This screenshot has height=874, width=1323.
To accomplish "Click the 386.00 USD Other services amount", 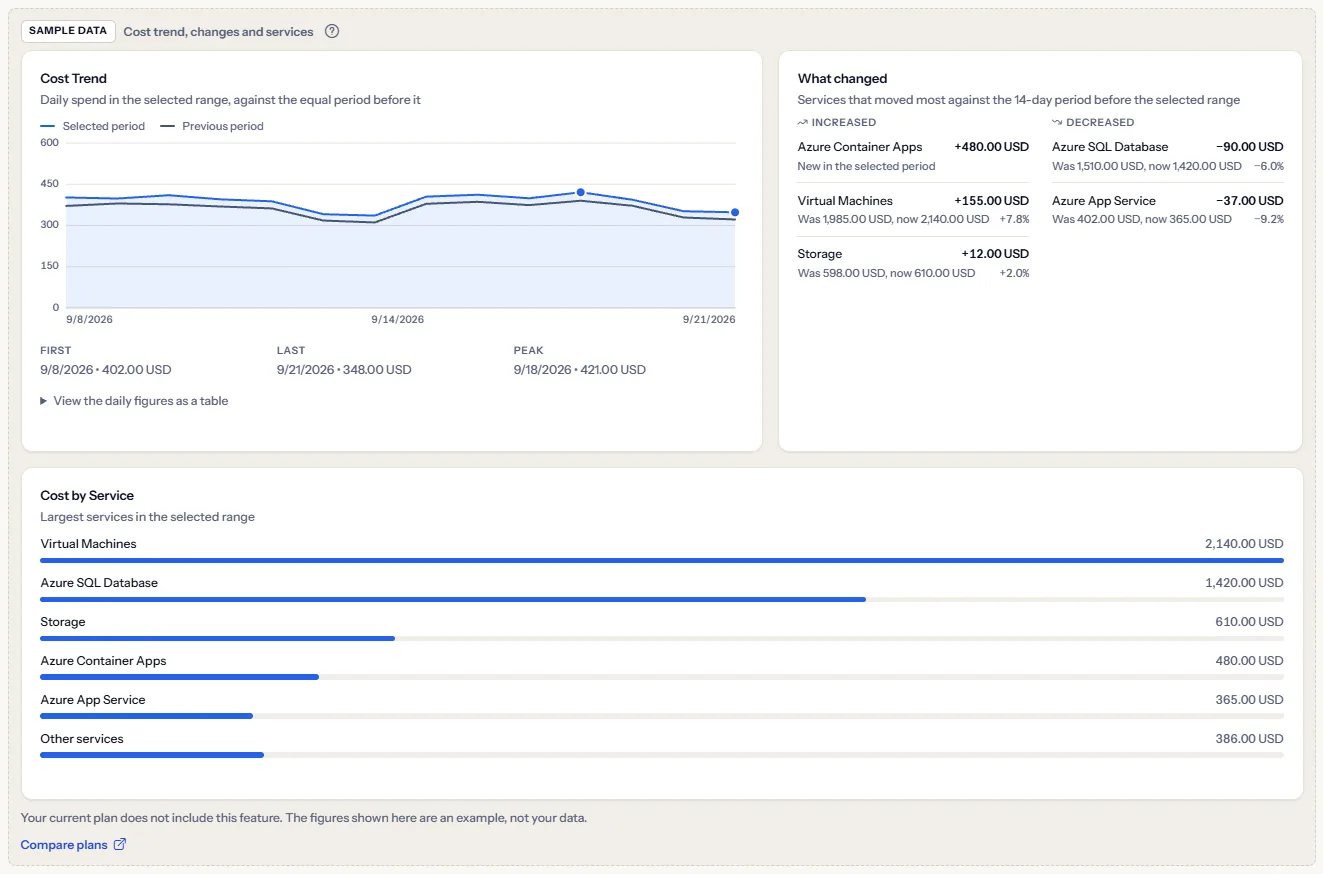I will [1249, 739].
